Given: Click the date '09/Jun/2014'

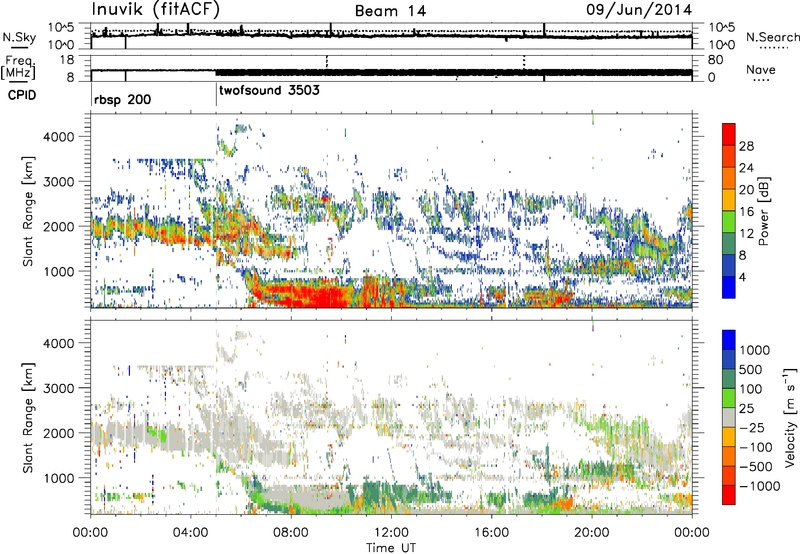Looking at the screenshot, I should click(x=639, y=10).
